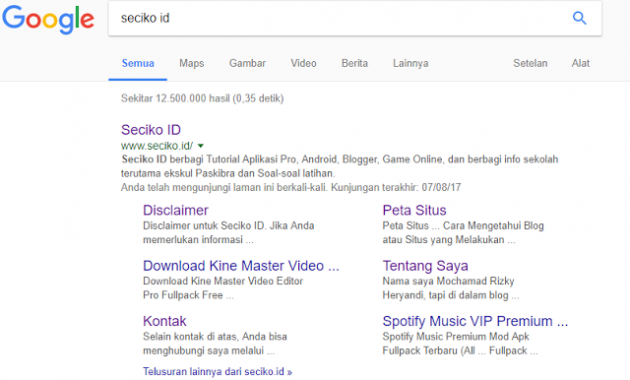Open the Berita results tab
The image size is (630, 380).
[x=354, y=63]
